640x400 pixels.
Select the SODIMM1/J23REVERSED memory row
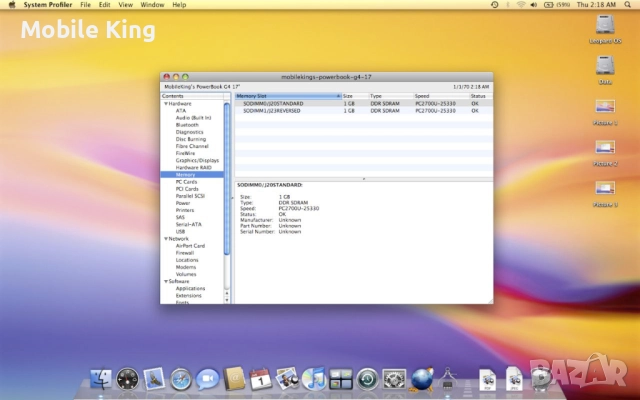tap(273, 110)
